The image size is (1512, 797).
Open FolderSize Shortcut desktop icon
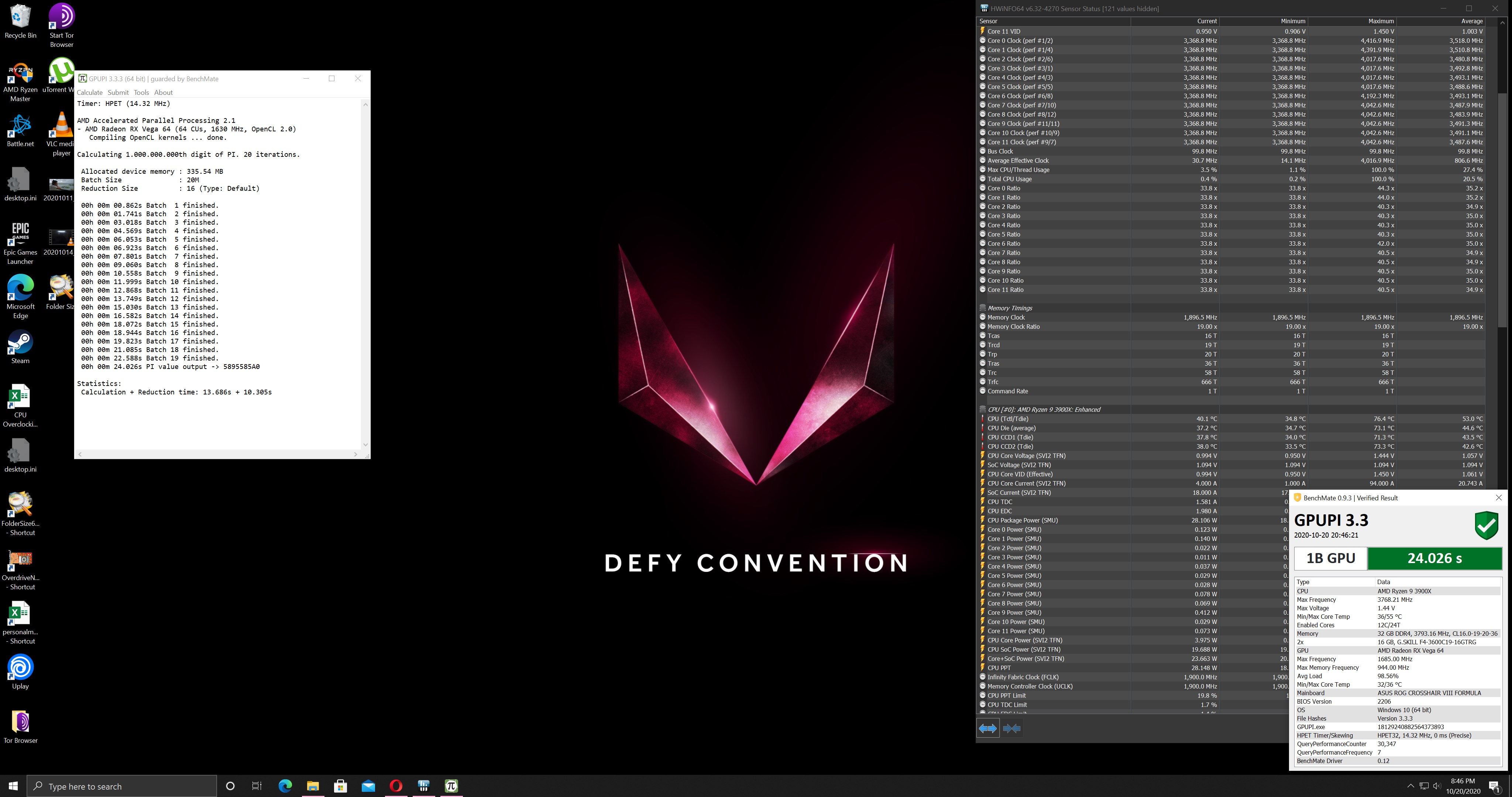click(21, 514)
